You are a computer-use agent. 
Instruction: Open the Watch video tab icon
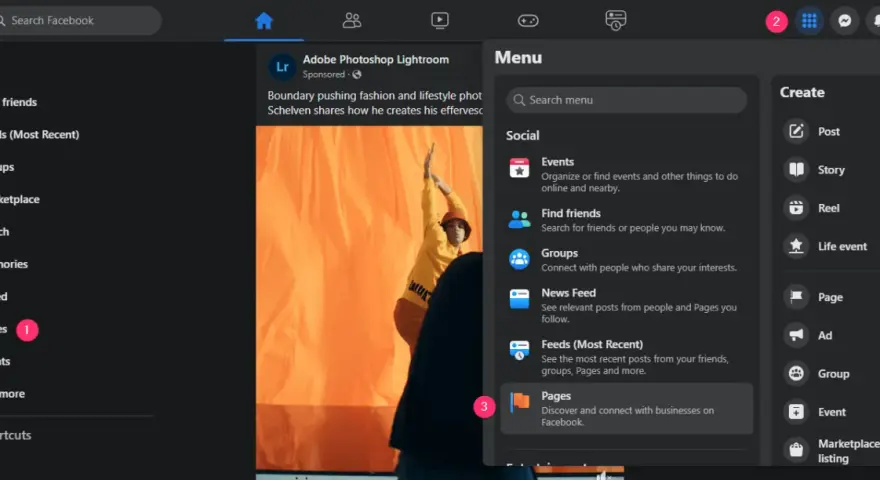pyautogui.click(x=439, y=21)
